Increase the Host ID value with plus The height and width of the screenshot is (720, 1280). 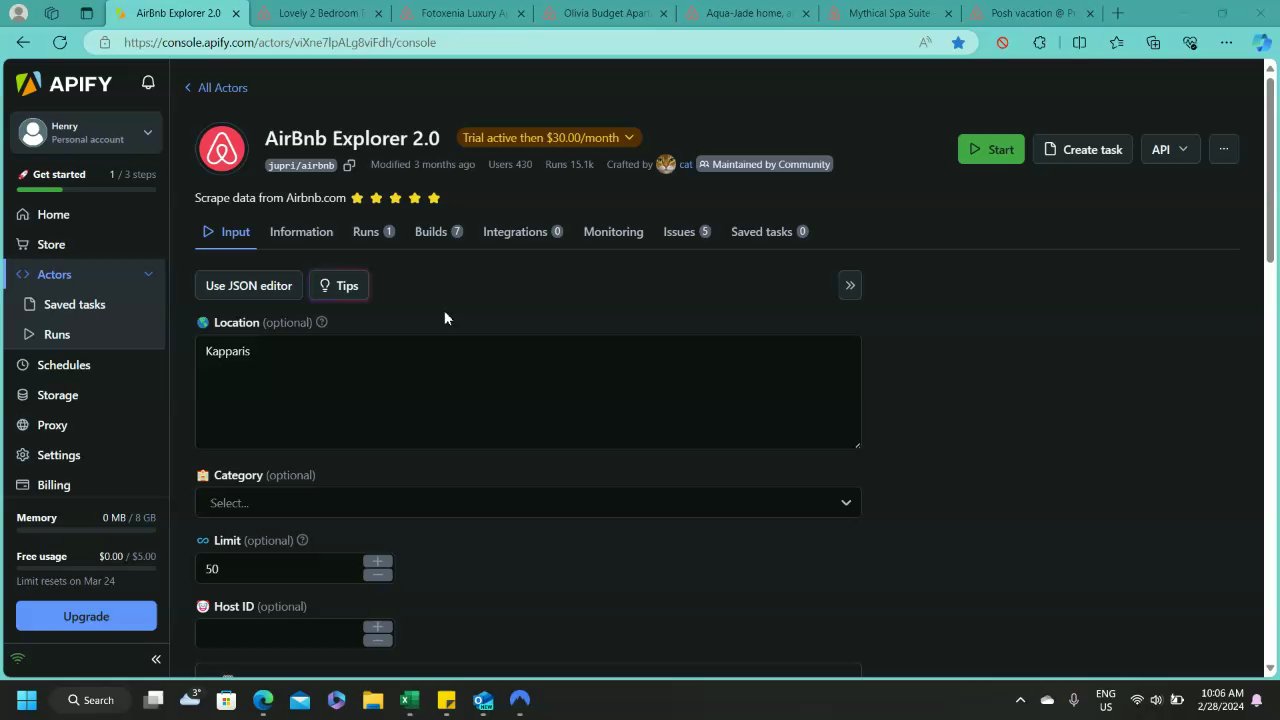pos(378,627)
